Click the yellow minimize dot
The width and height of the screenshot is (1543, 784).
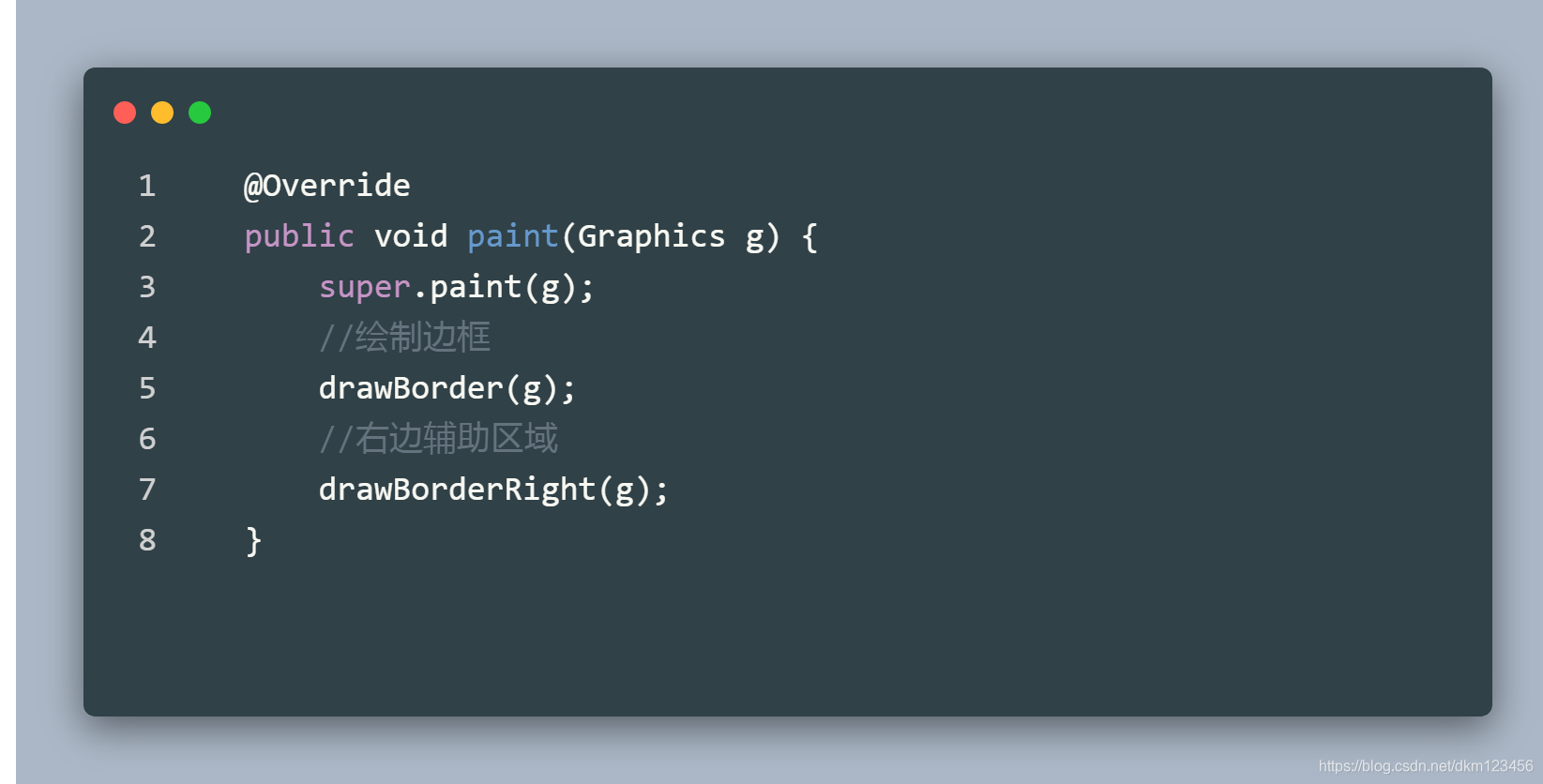click(162, 113)
